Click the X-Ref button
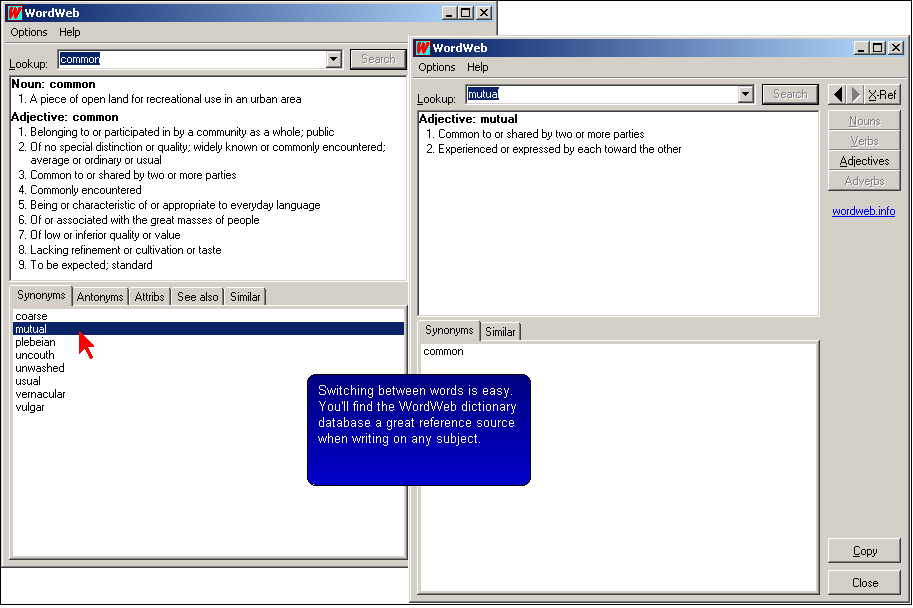913x608 pixels. coord(882,94)
